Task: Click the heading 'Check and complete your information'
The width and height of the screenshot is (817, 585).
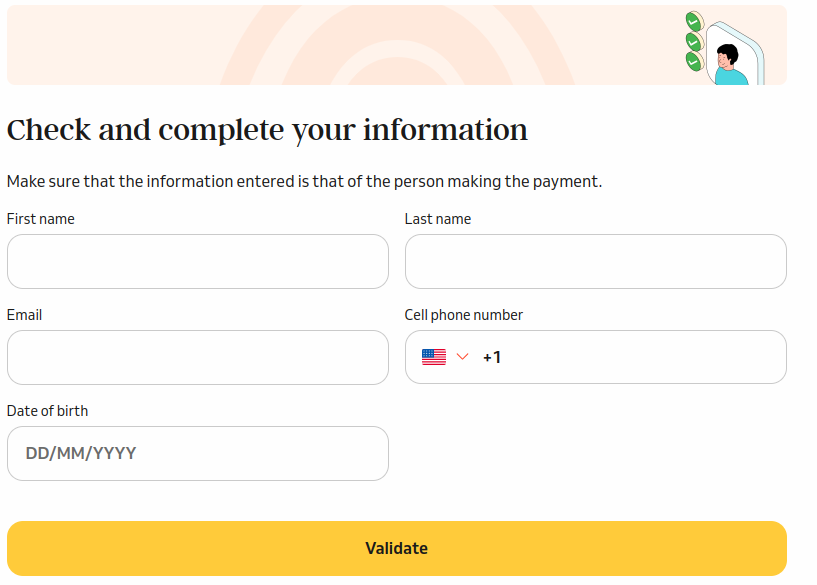Action: [267, 129]
